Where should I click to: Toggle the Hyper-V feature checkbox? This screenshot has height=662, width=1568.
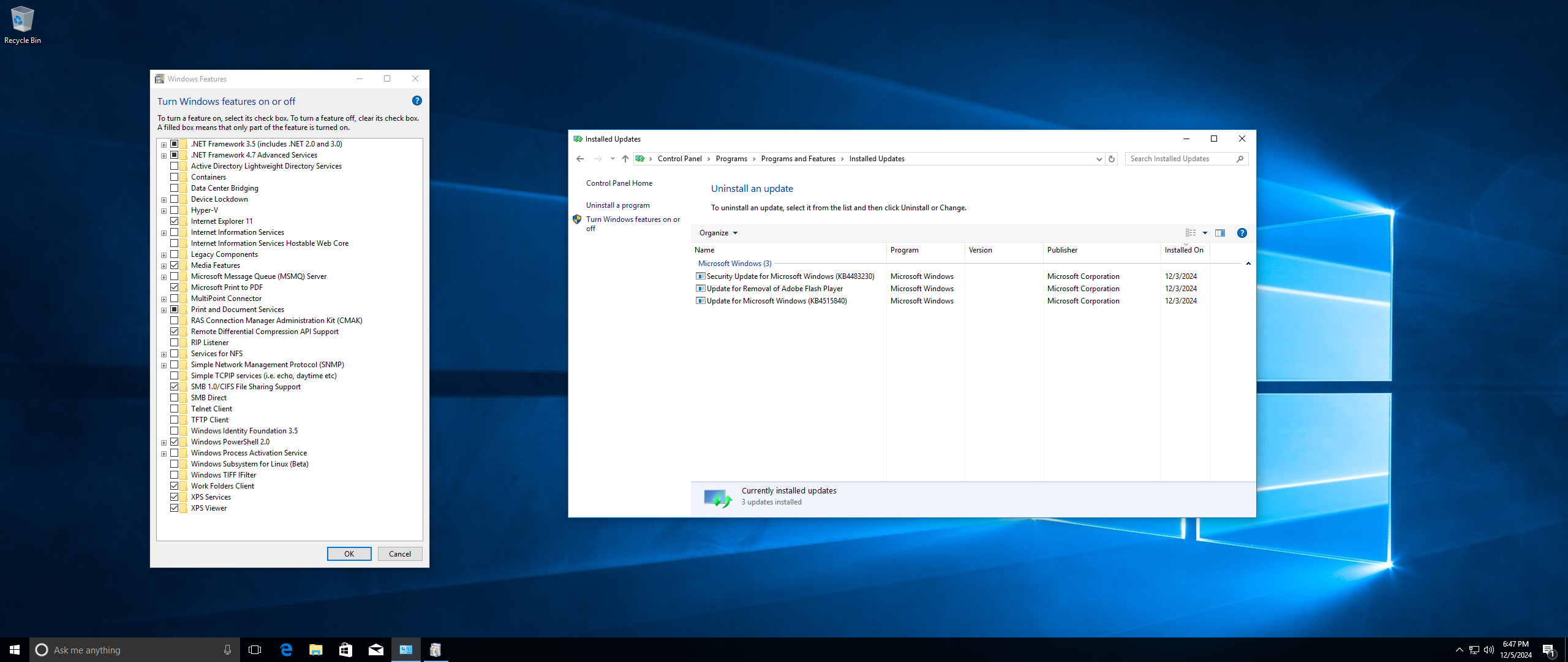[175, 210]
